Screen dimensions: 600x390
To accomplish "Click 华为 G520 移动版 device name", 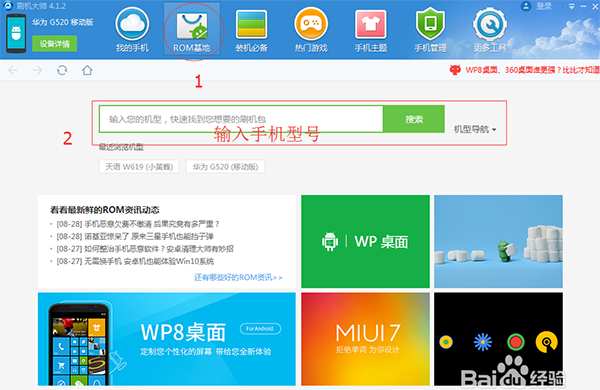I will 63,23.
